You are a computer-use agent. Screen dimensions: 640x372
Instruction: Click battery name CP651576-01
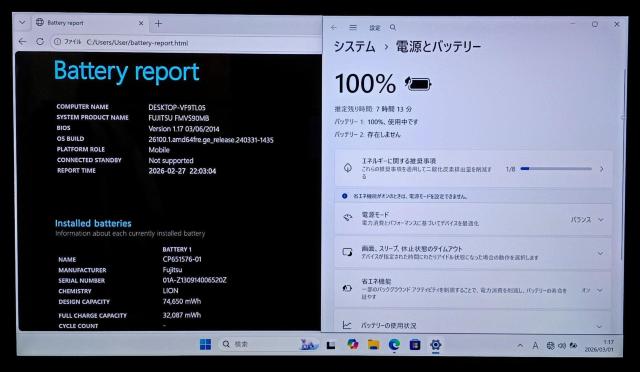tap(182, 259)
